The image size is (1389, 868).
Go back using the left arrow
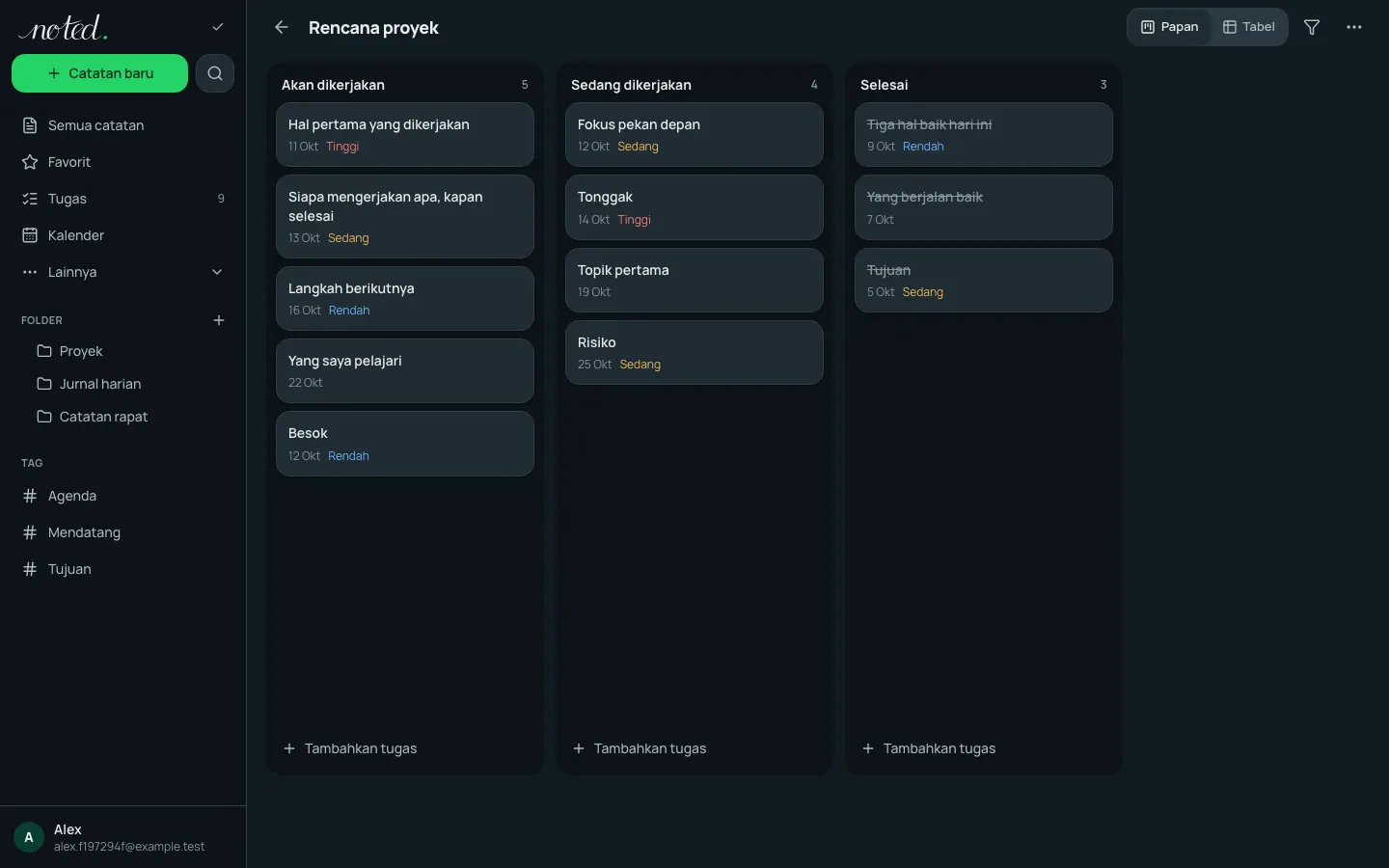282,27
